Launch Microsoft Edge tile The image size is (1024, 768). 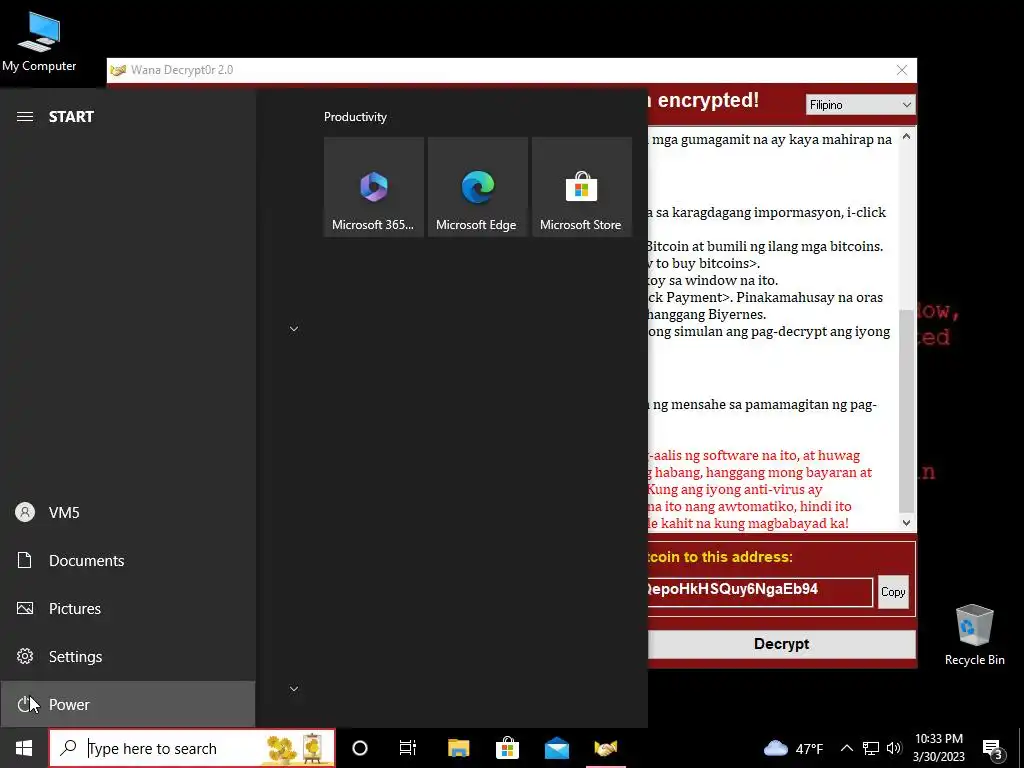click(x=477, y=187)
